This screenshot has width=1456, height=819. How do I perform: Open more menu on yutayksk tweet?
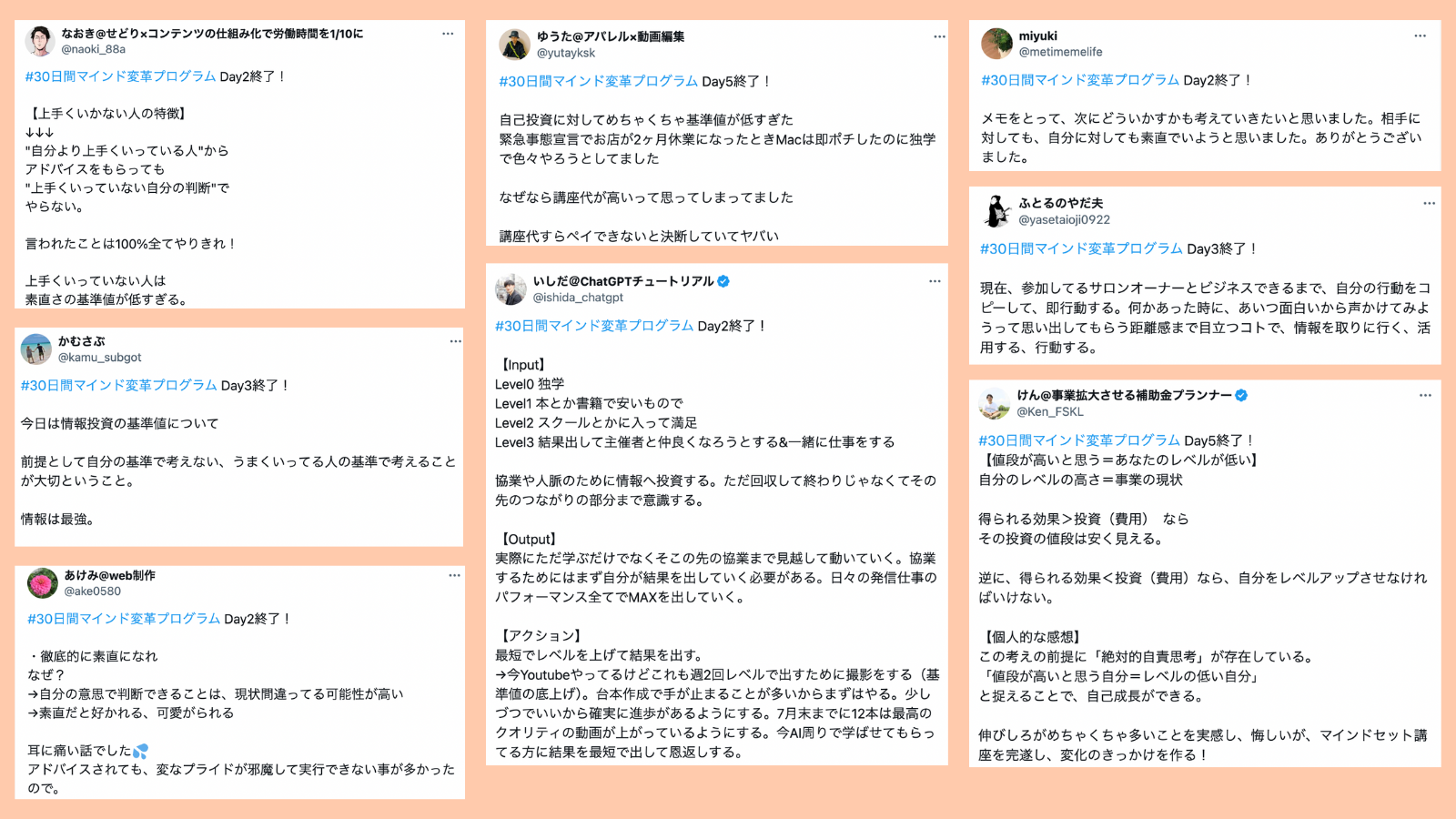[939, 36]
